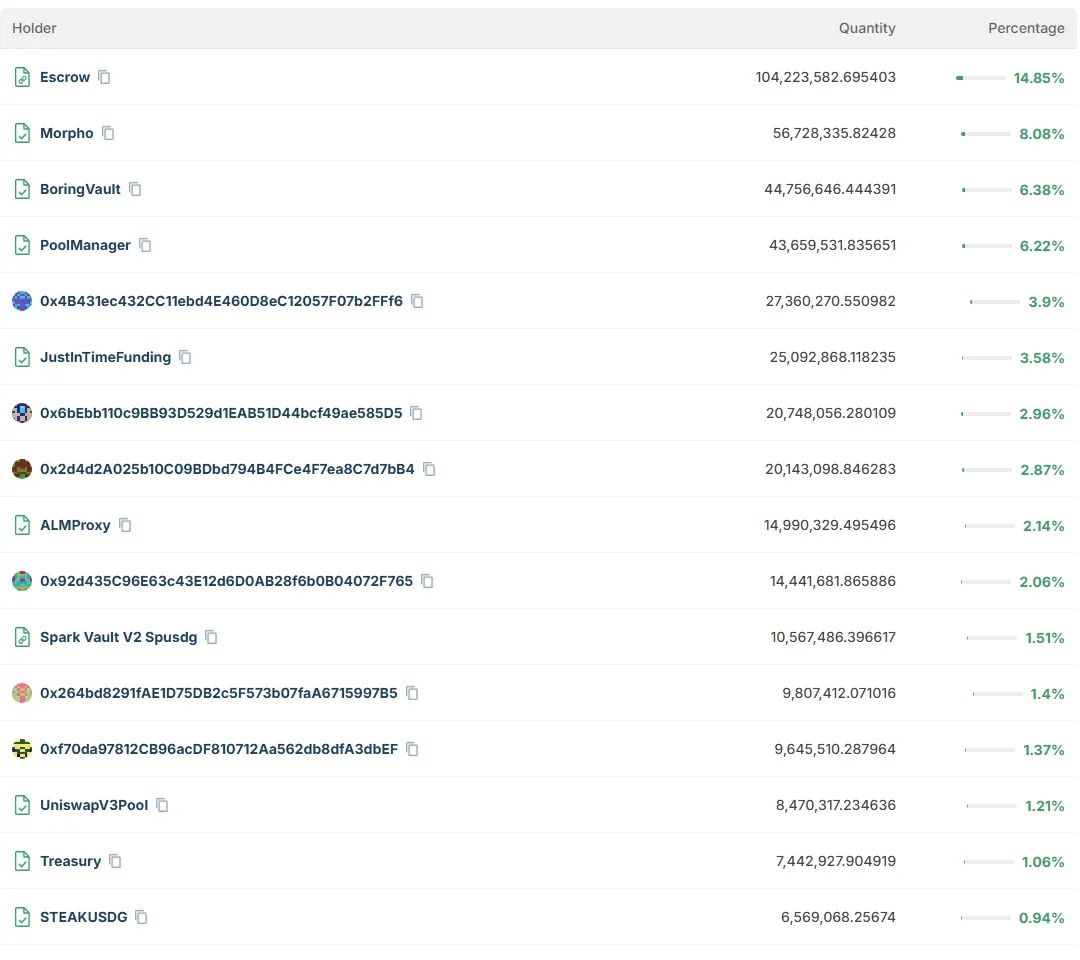Open the PoolManager holder link
This screenshot has width=1080, height=960.
pyautogui.click(x=85, y=245)
